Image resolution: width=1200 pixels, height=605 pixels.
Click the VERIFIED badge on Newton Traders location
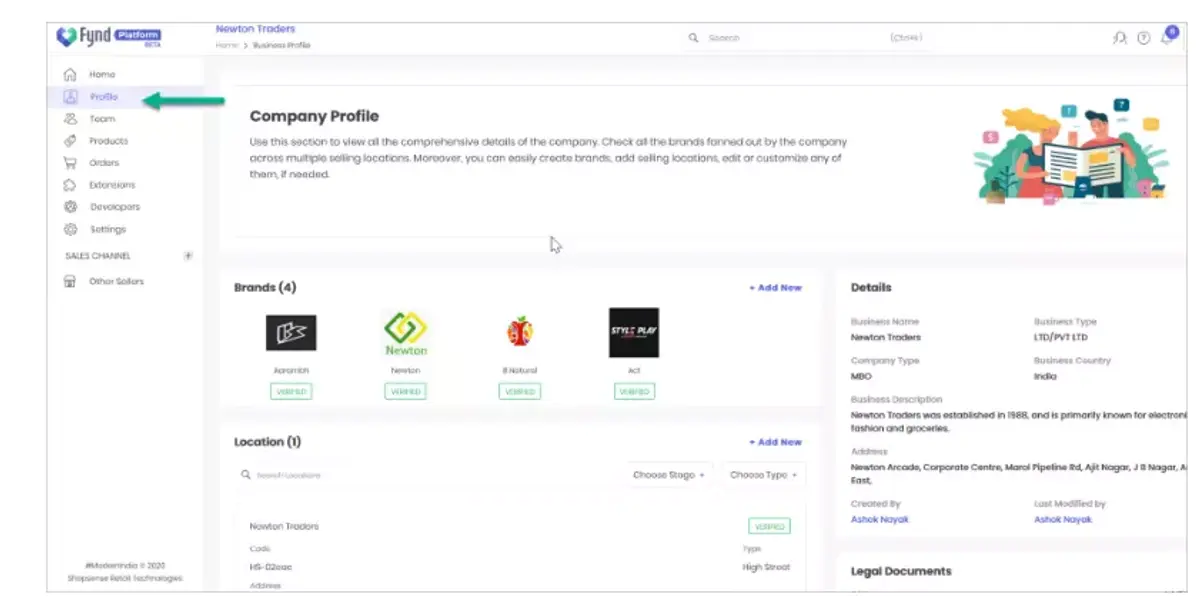(x=769, y=526)
